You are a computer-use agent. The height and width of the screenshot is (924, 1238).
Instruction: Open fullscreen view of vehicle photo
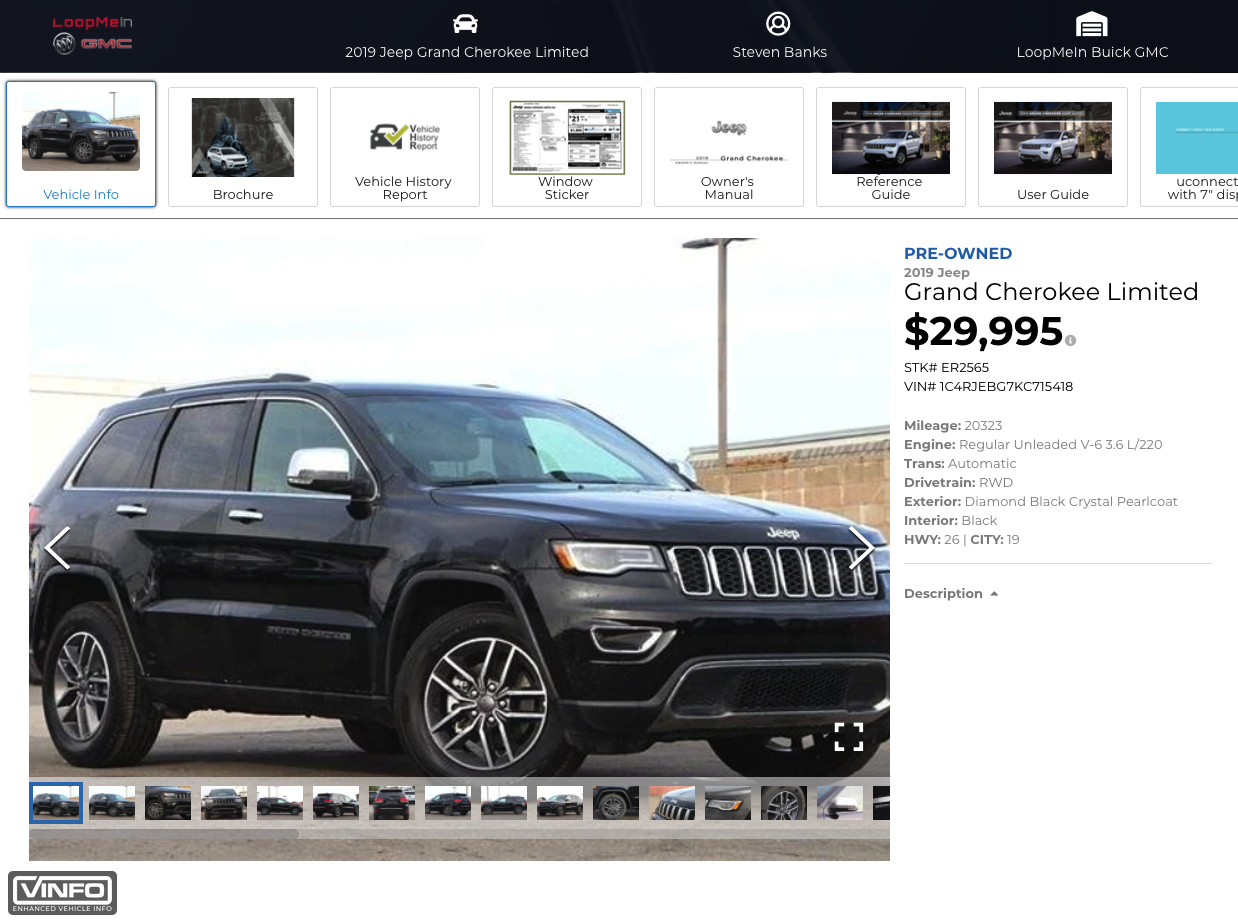[848, 737]
